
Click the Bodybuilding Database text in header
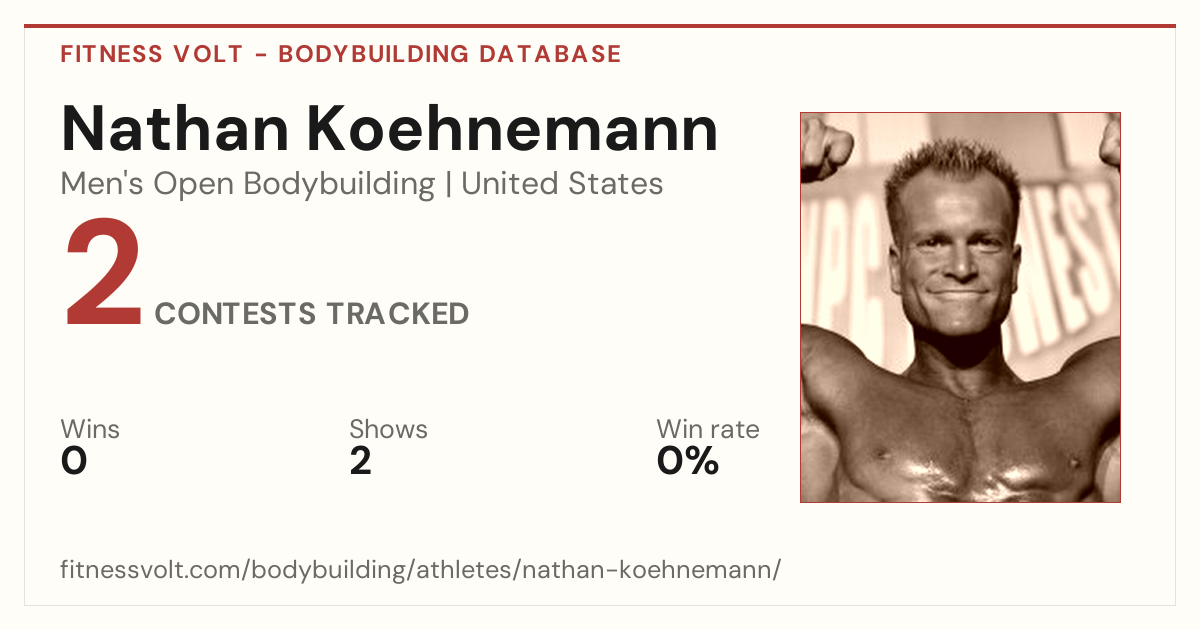(x=450, y=54)
